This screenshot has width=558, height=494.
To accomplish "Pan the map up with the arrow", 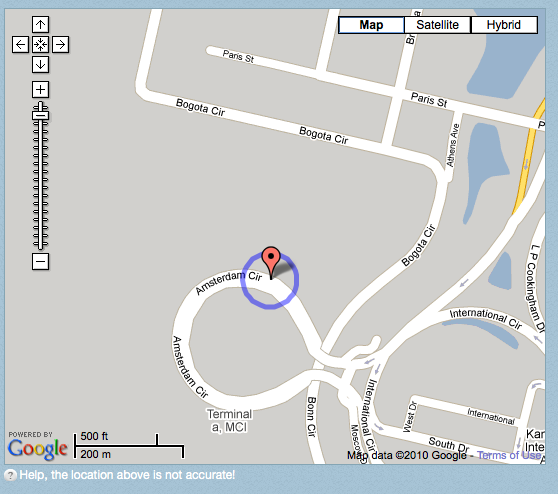I will click(40, 25).
